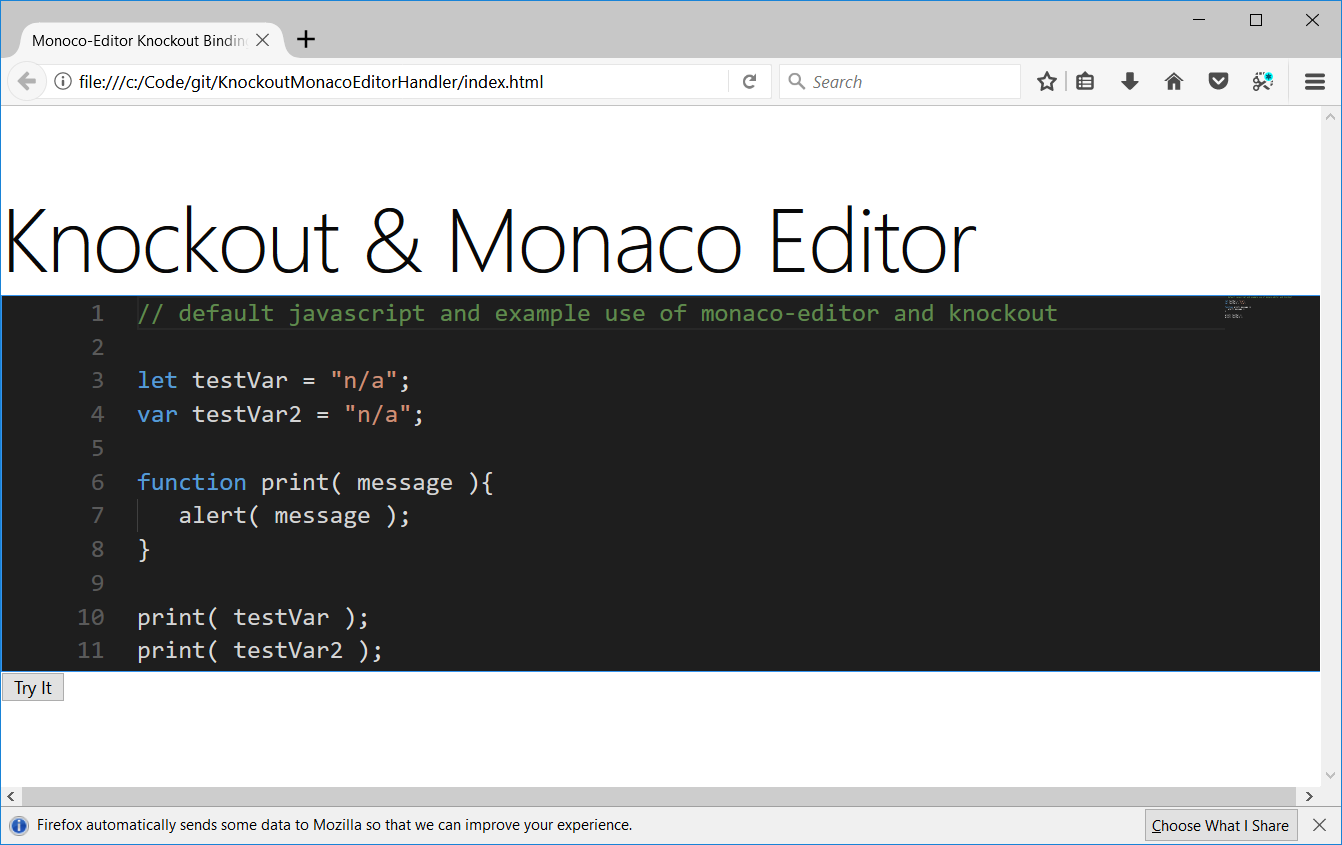The image size is (1342, 845).
Task: Maximize the Firefox window
Action: [1256, 20]
